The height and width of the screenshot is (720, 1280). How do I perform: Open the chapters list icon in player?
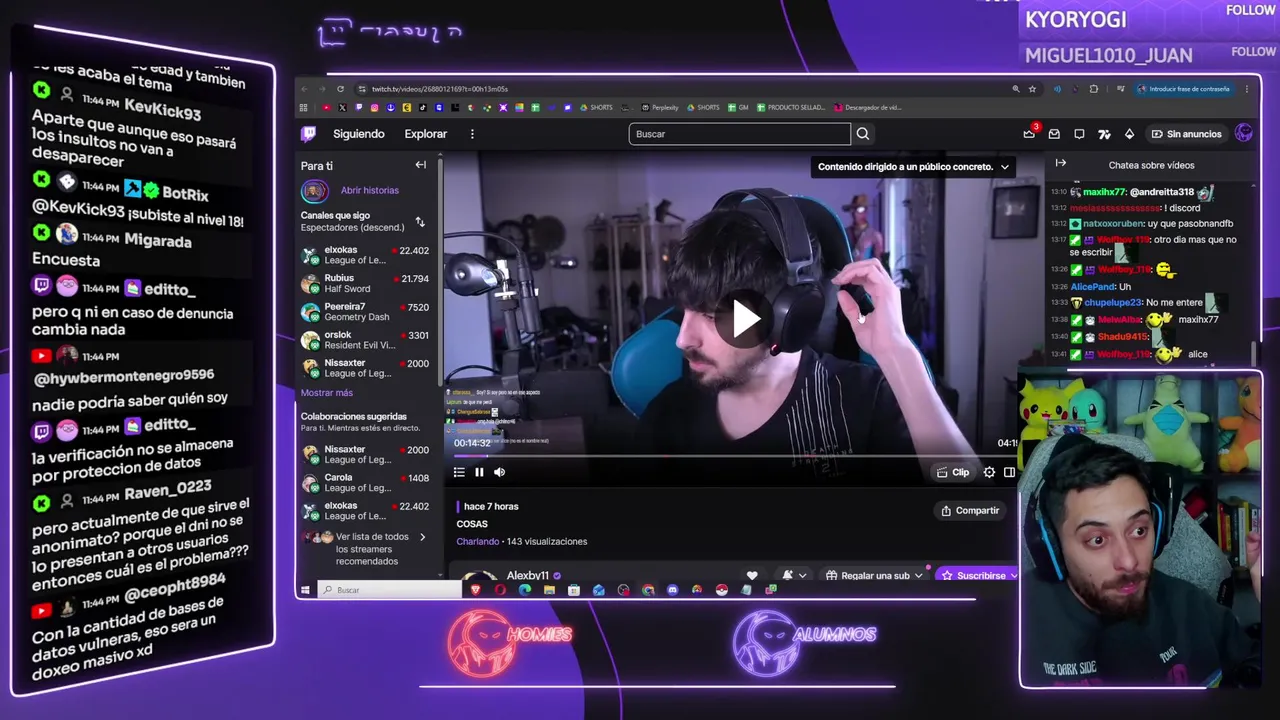[459, 472]
